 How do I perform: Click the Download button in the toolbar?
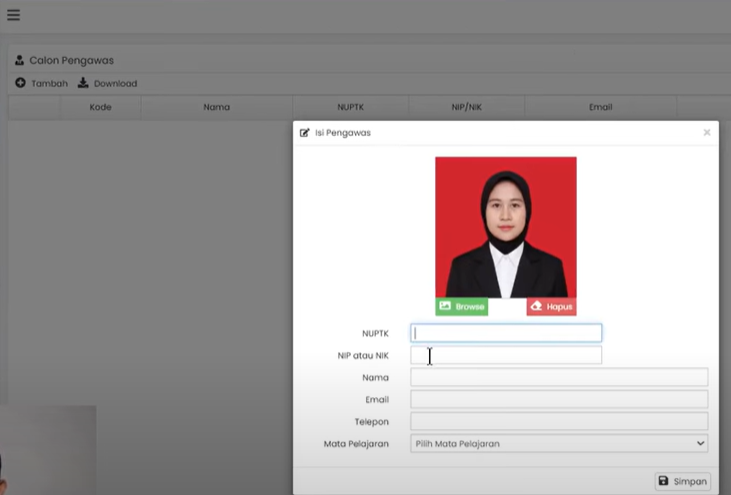point(108,83)
